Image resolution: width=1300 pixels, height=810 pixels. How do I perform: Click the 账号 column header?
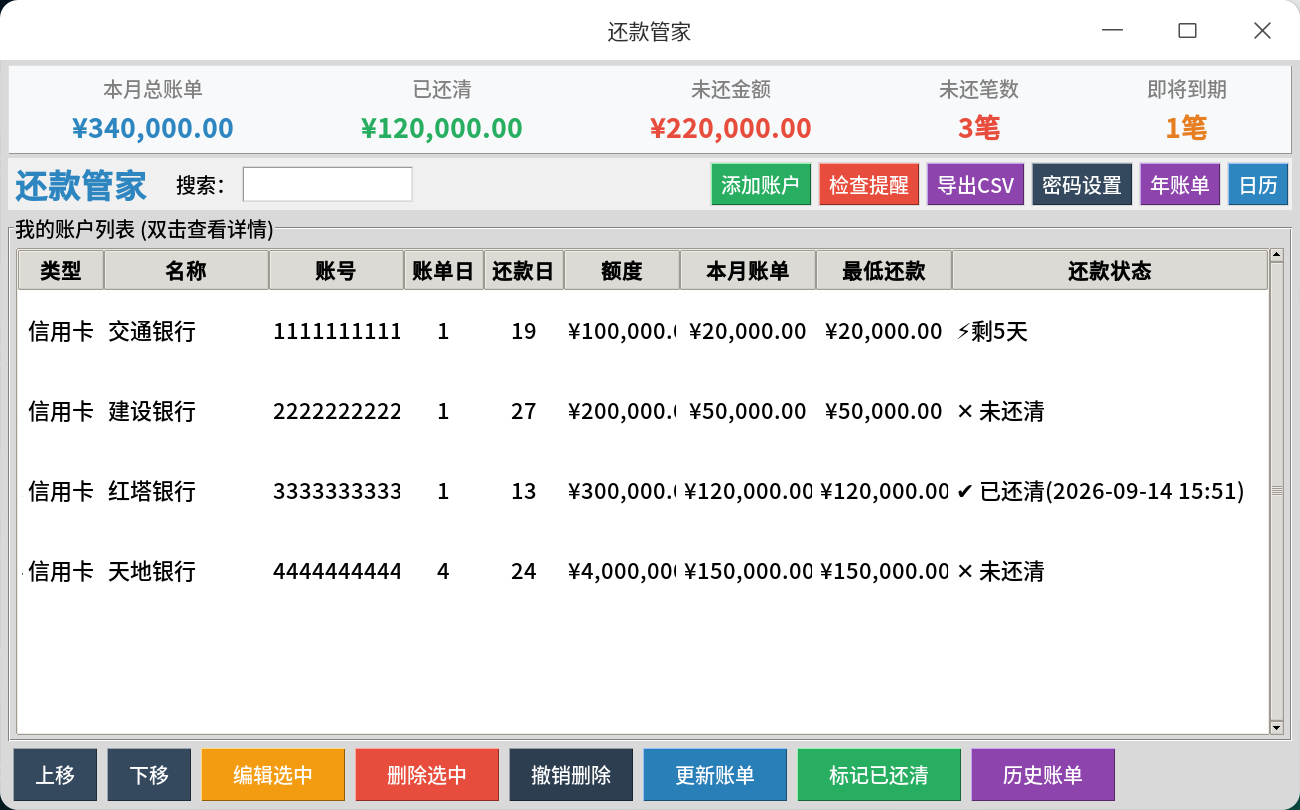(336, 270)
